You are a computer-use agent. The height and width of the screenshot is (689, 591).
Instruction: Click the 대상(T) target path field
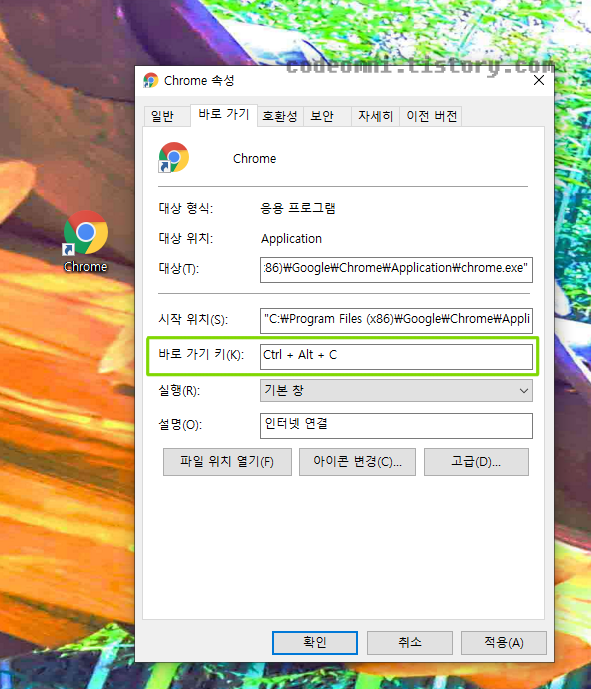pos(396,269)
